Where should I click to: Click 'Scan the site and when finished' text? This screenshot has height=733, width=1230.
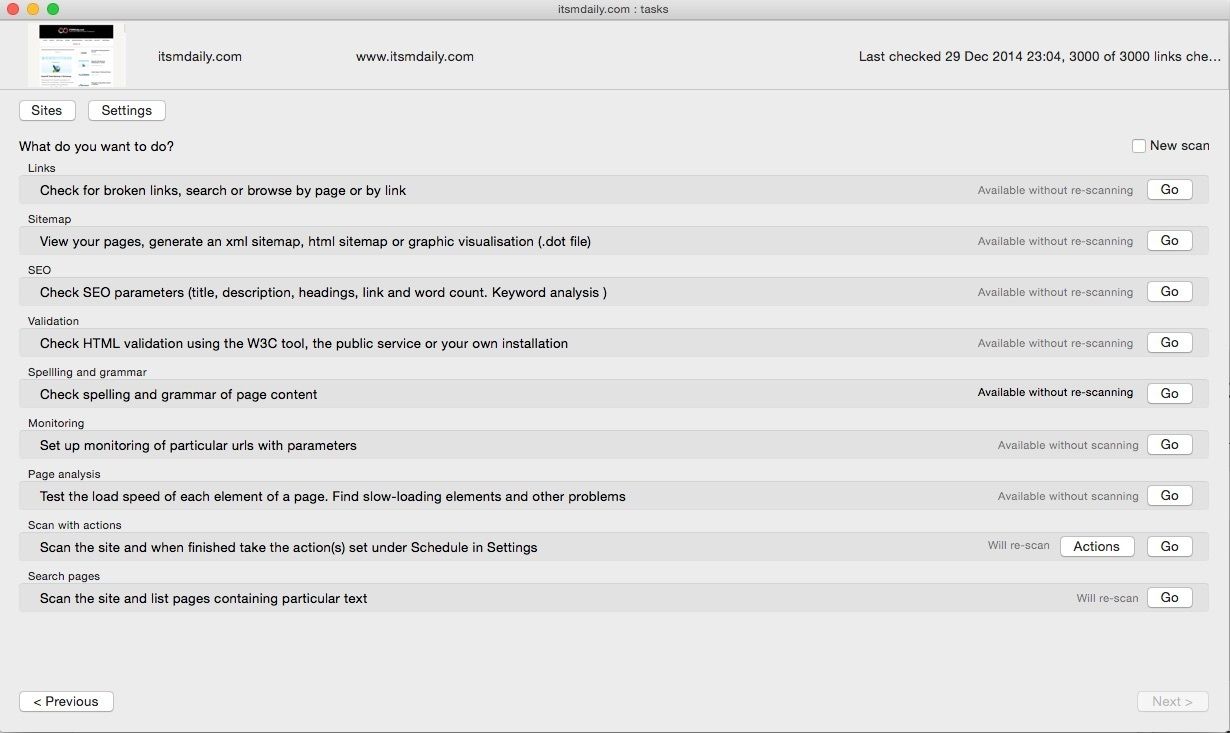click(x=289, y=547)
